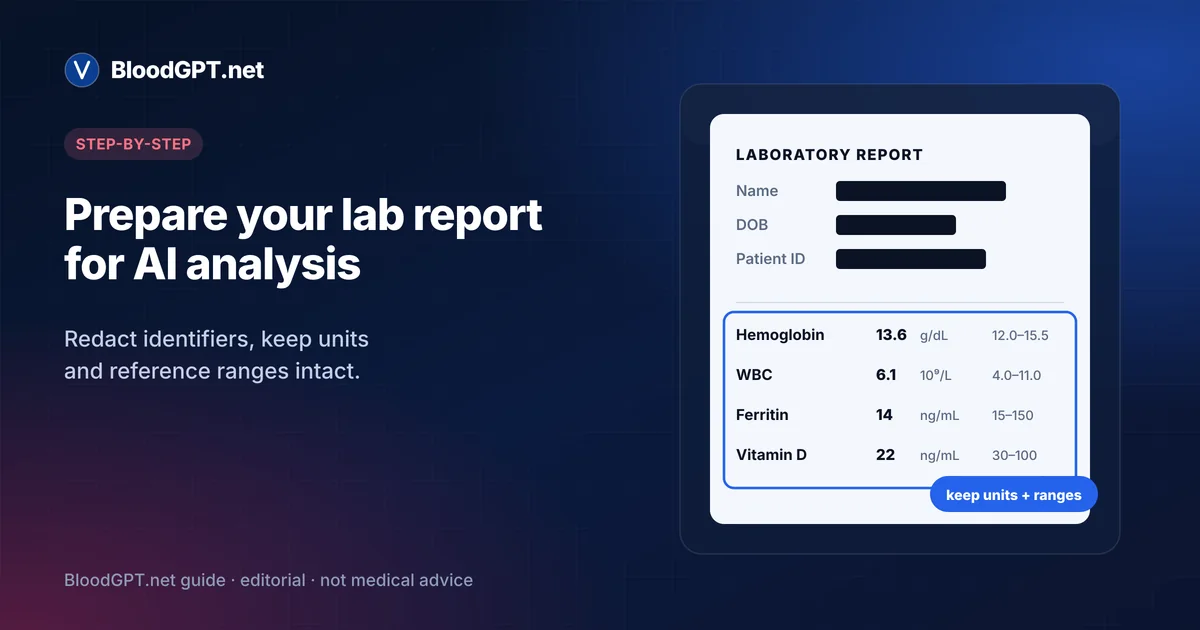Viewport: 1200px width, 630px height.
Task: Click the redacted Patient ID bar
Action: pos(911,259)
